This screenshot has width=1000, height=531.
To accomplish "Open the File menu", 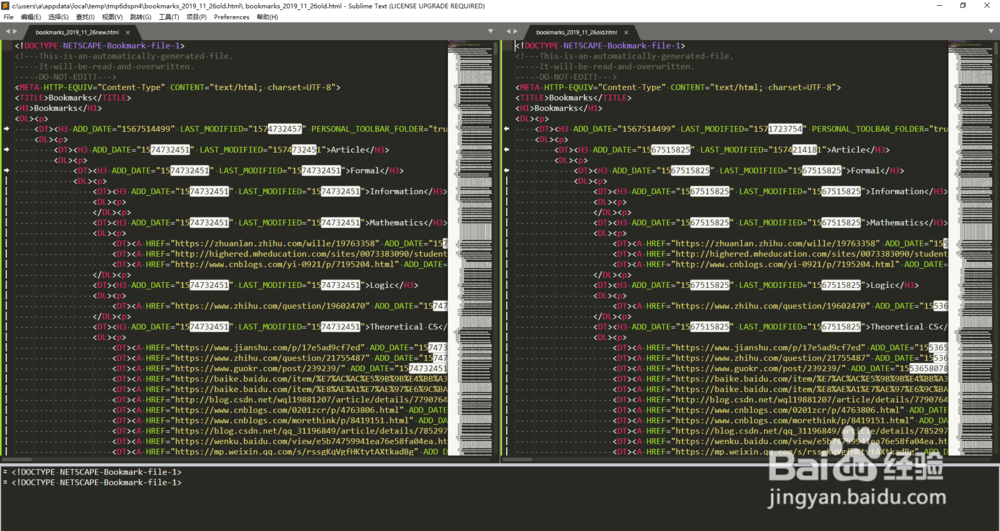I will [8, 17].
